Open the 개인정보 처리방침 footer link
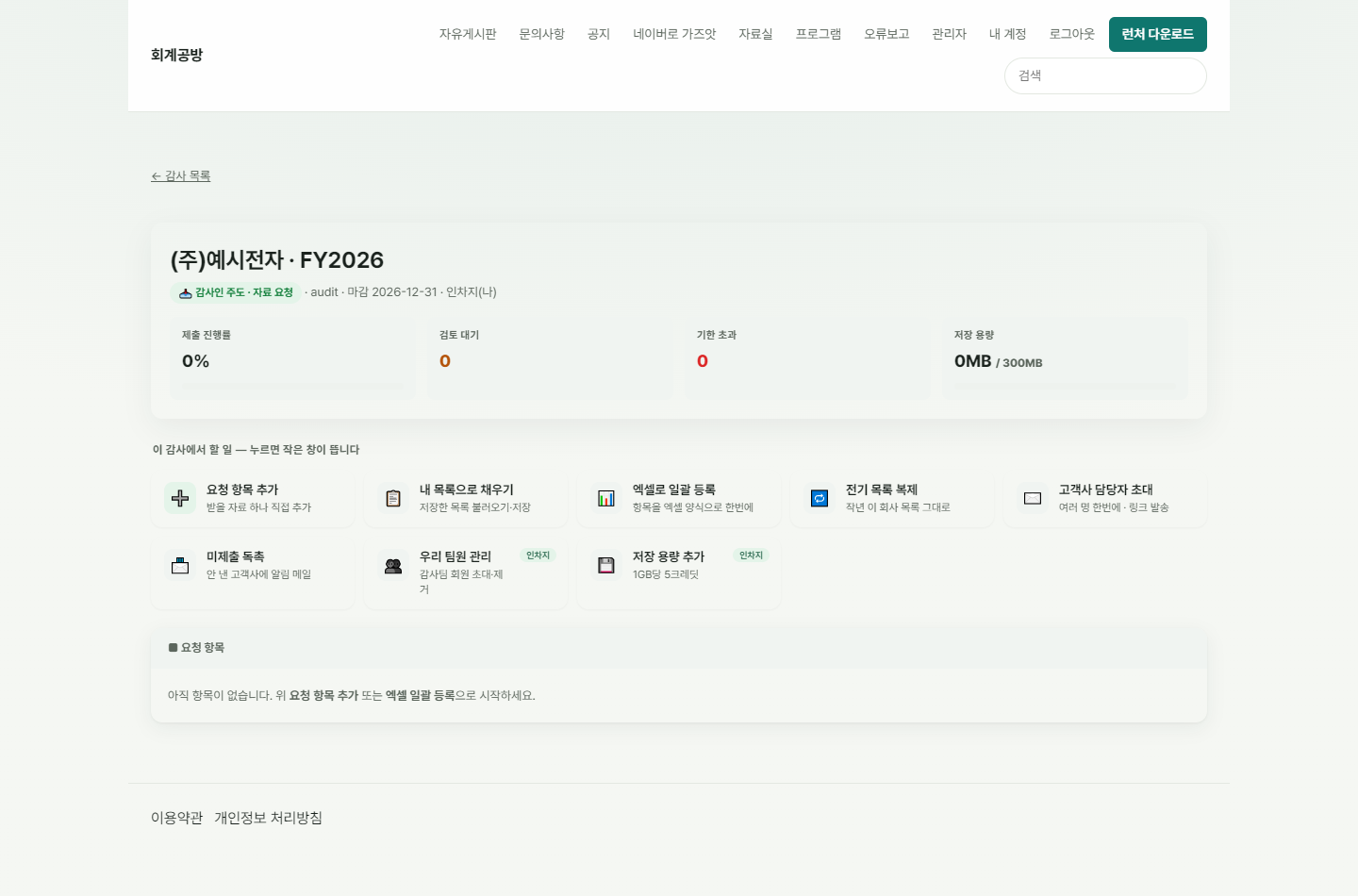The width and height of the screenshot is (1358, 896). [268, 818]
